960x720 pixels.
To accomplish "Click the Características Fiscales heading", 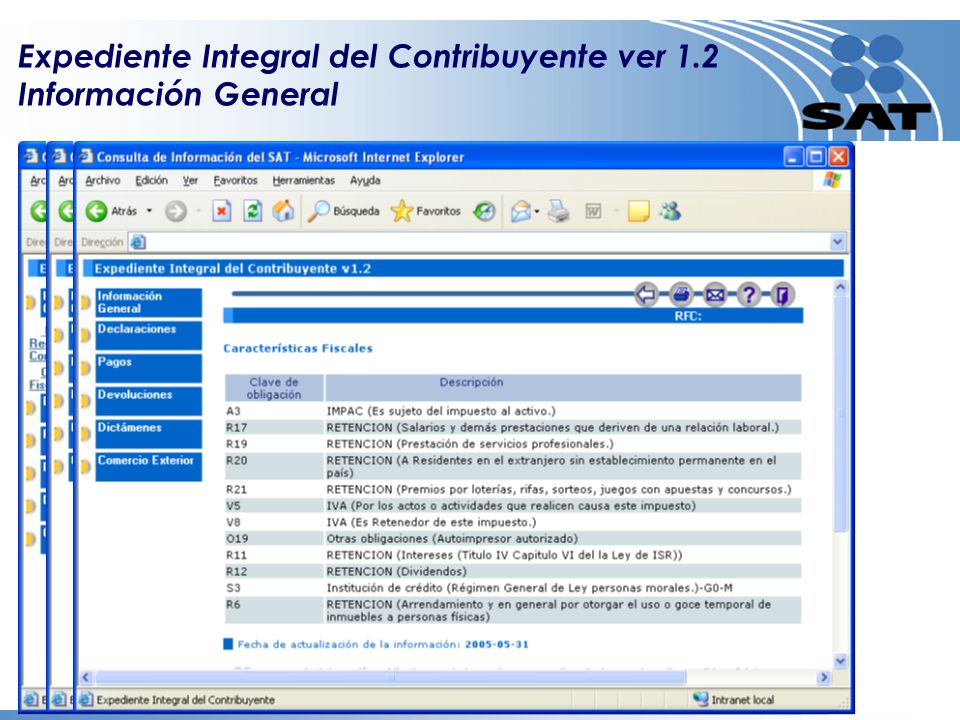I will pos(298,348).
